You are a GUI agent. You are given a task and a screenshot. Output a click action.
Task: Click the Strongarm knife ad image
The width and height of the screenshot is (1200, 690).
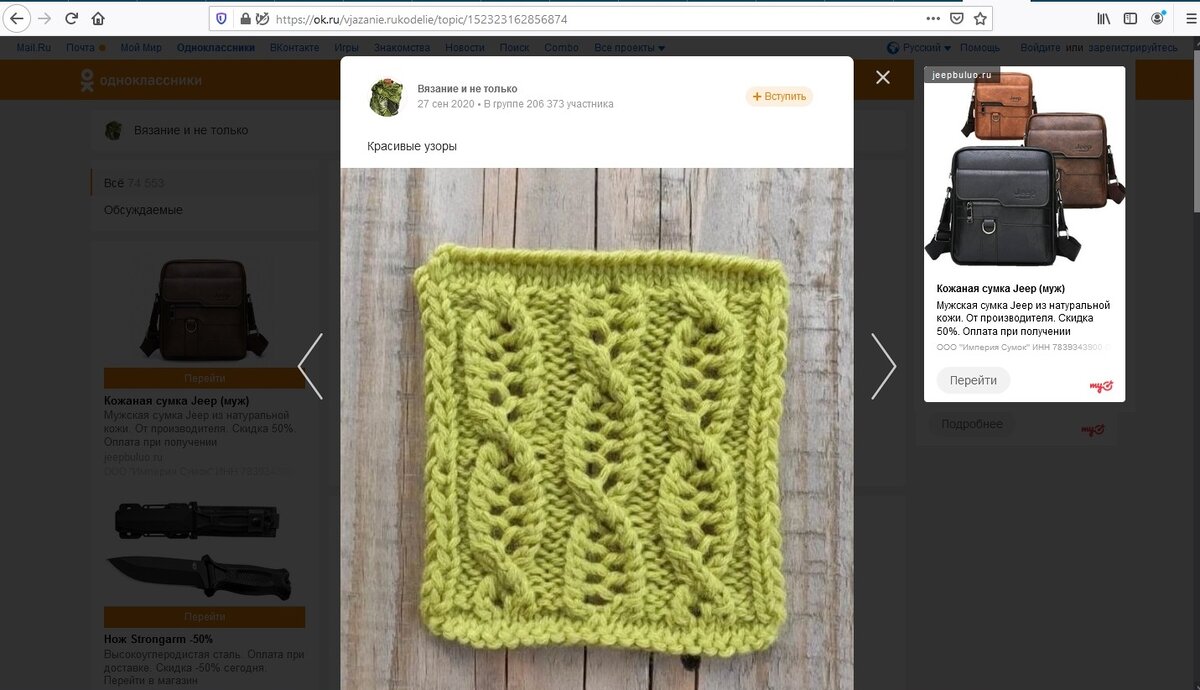coord(204,550)
